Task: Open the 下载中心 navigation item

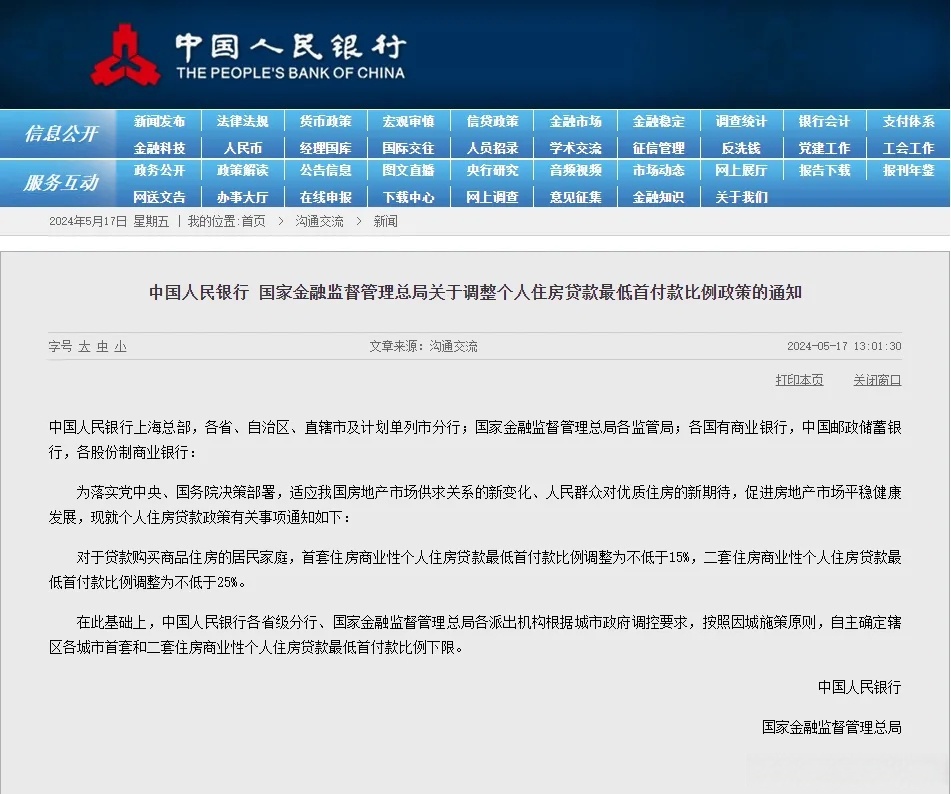Action: tap(408, 197)
